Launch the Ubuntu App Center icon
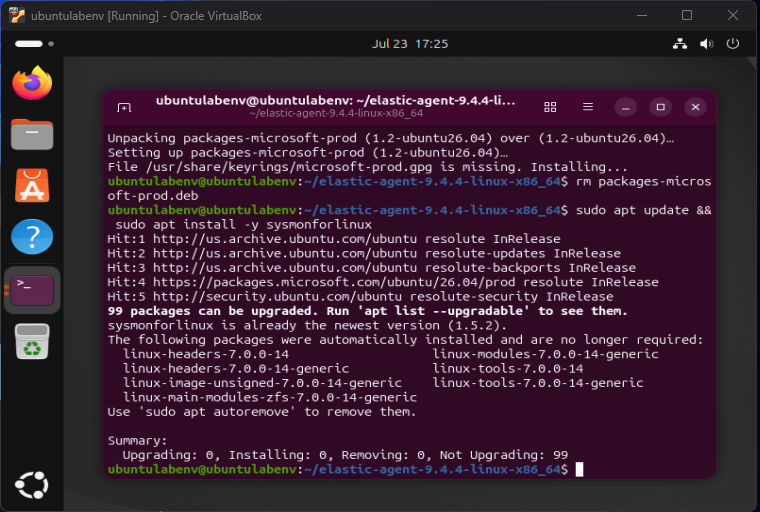The image size is (760, 512). [32, 186]
